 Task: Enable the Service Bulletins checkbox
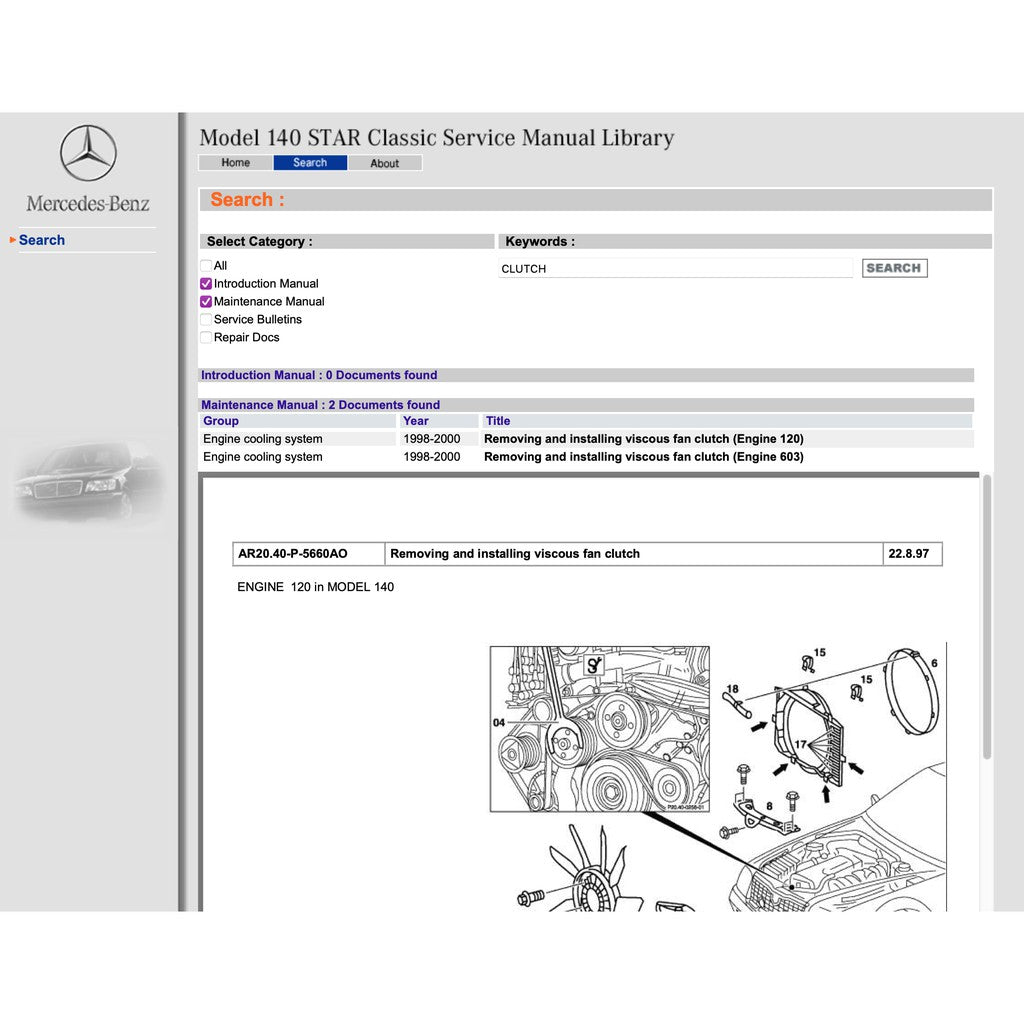tap(206, 319)
